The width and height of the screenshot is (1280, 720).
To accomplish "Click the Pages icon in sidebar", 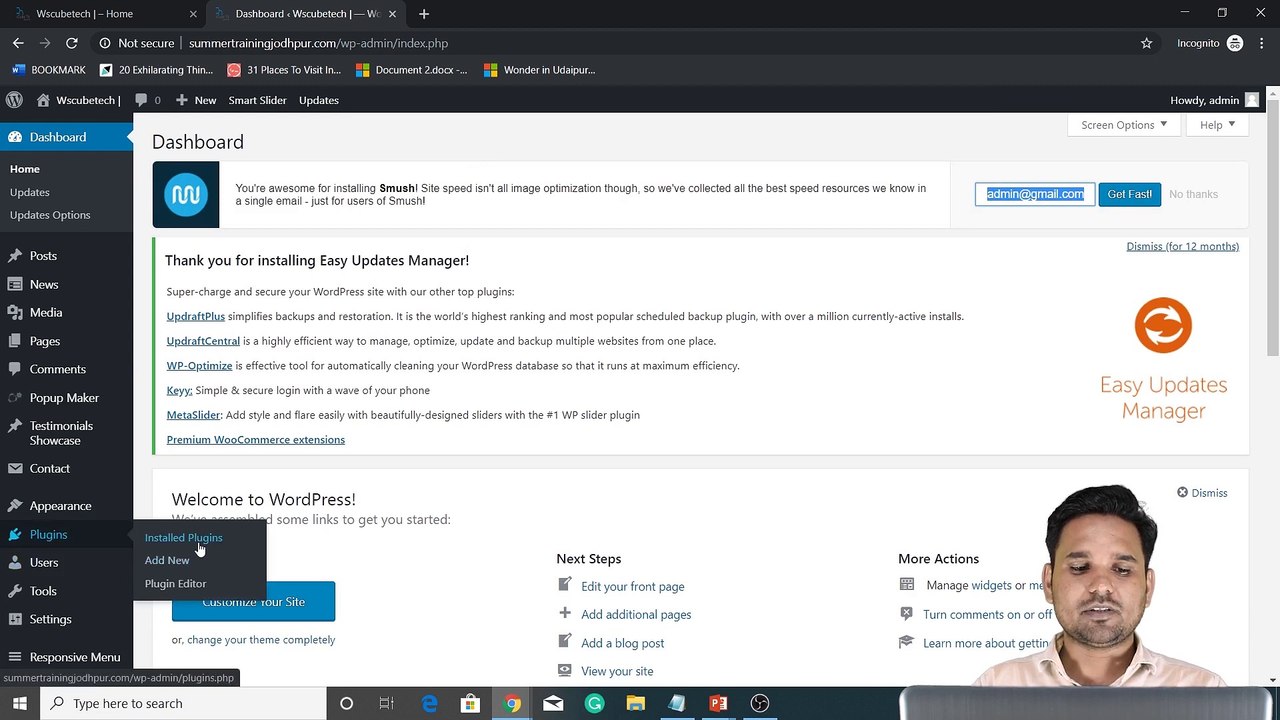I will tap(15, 341).
